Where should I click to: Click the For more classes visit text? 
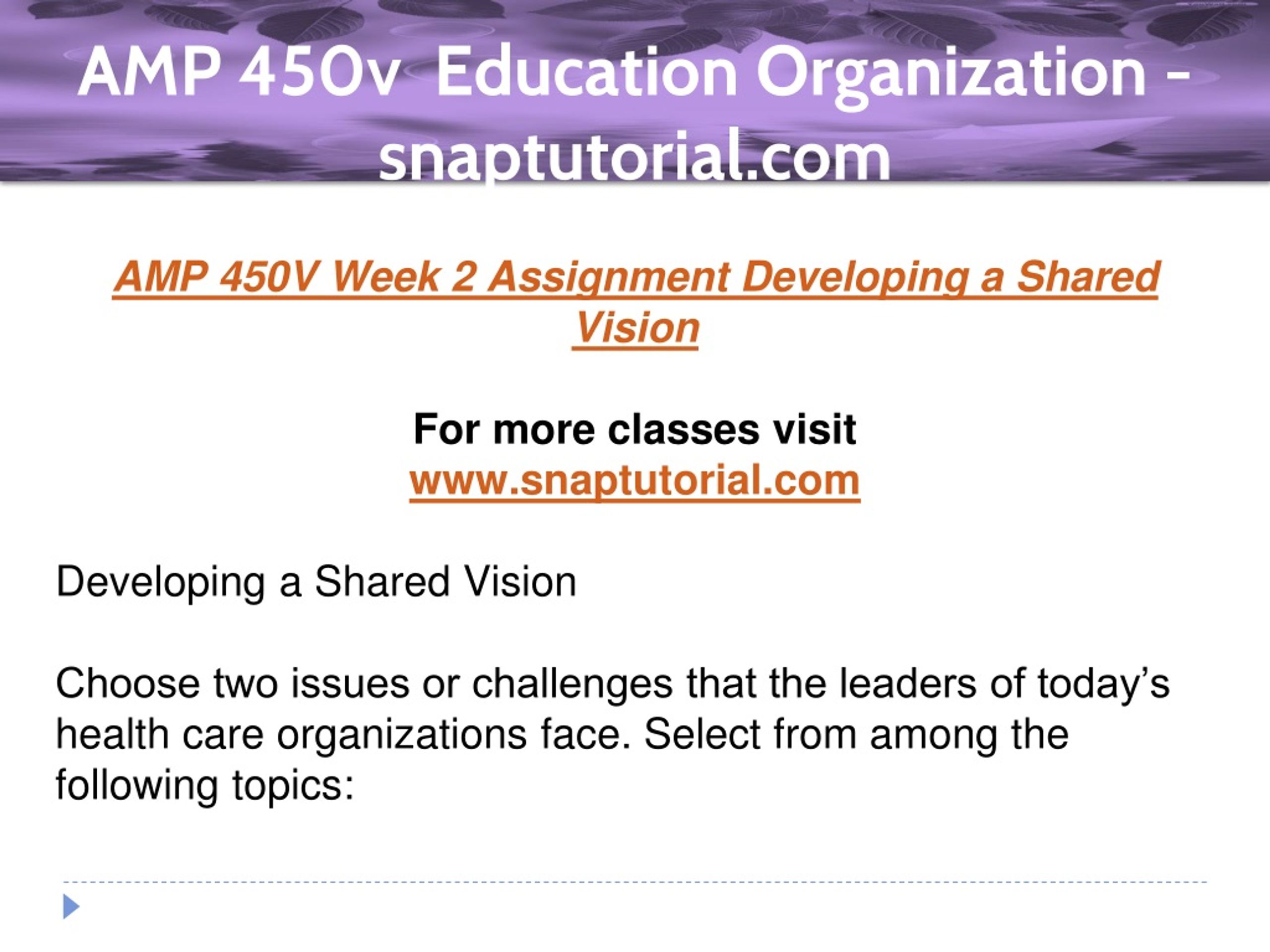pyautogui.click(x=635, y=429)
